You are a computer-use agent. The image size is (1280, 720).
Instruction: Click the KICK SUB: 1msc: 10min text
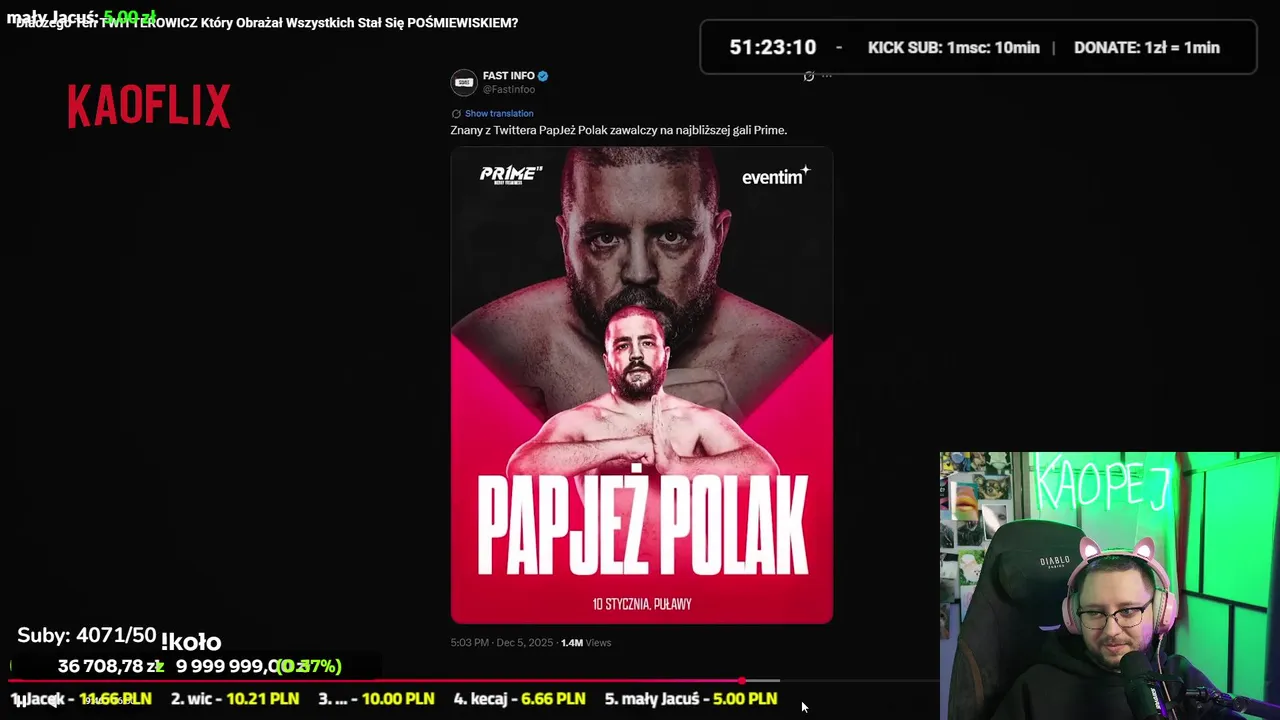(954, 48)
